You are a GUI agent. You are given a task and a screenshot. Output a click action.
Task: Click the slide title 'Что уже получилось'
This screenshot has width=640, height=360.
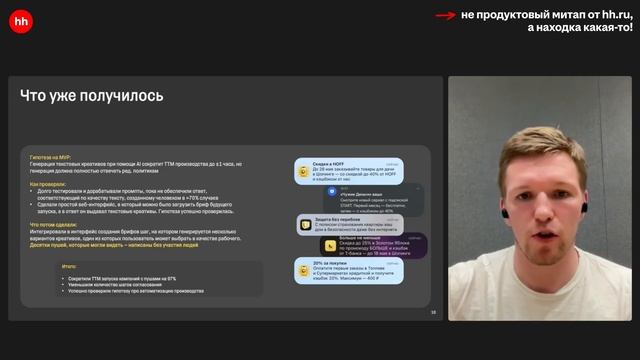pos(91,96)
